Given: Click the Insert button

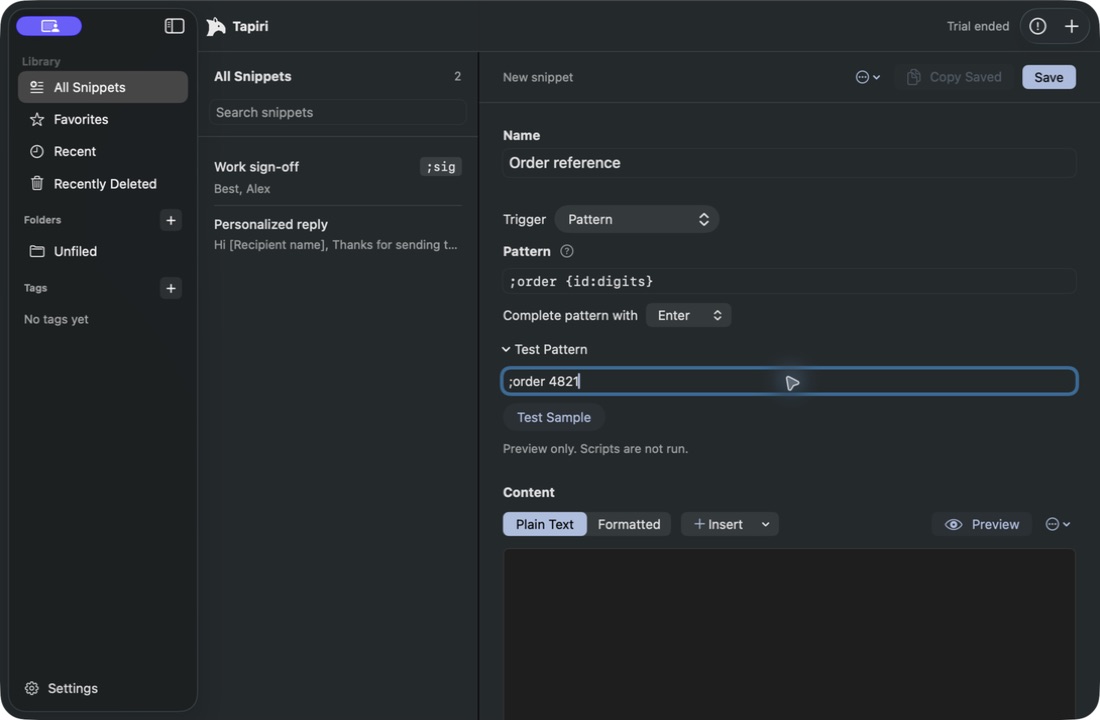Looking at the screenshot, I should click(718, 524).
